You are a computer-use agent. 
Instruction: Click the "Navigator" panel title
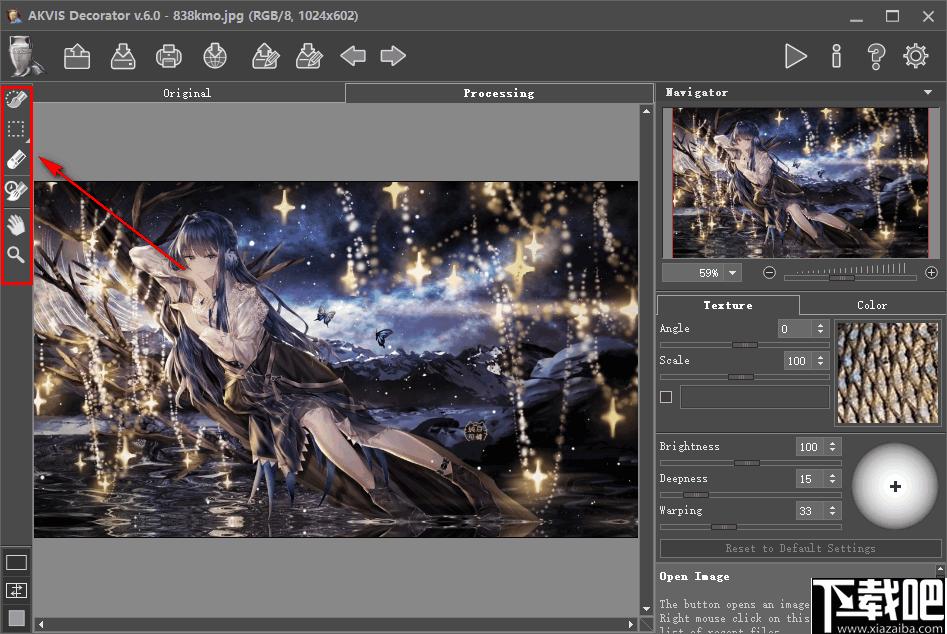pyautogui.click(x=696, y=92)
